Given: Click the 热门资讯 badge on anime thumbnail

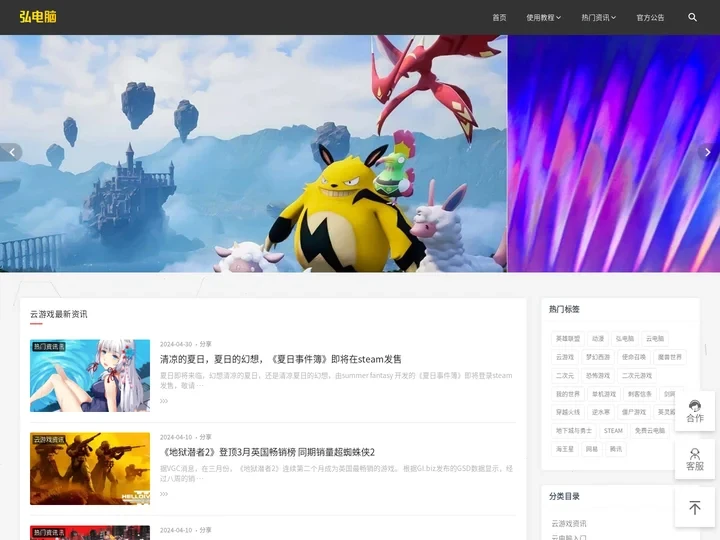Looking at the screenshot, I should tap(49, 347).
